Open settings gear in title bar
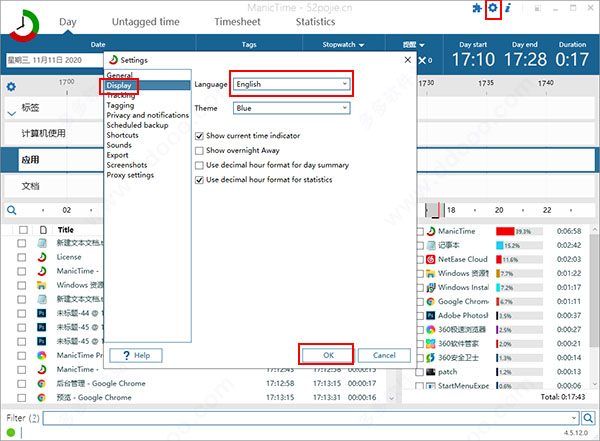 (493, 7)
